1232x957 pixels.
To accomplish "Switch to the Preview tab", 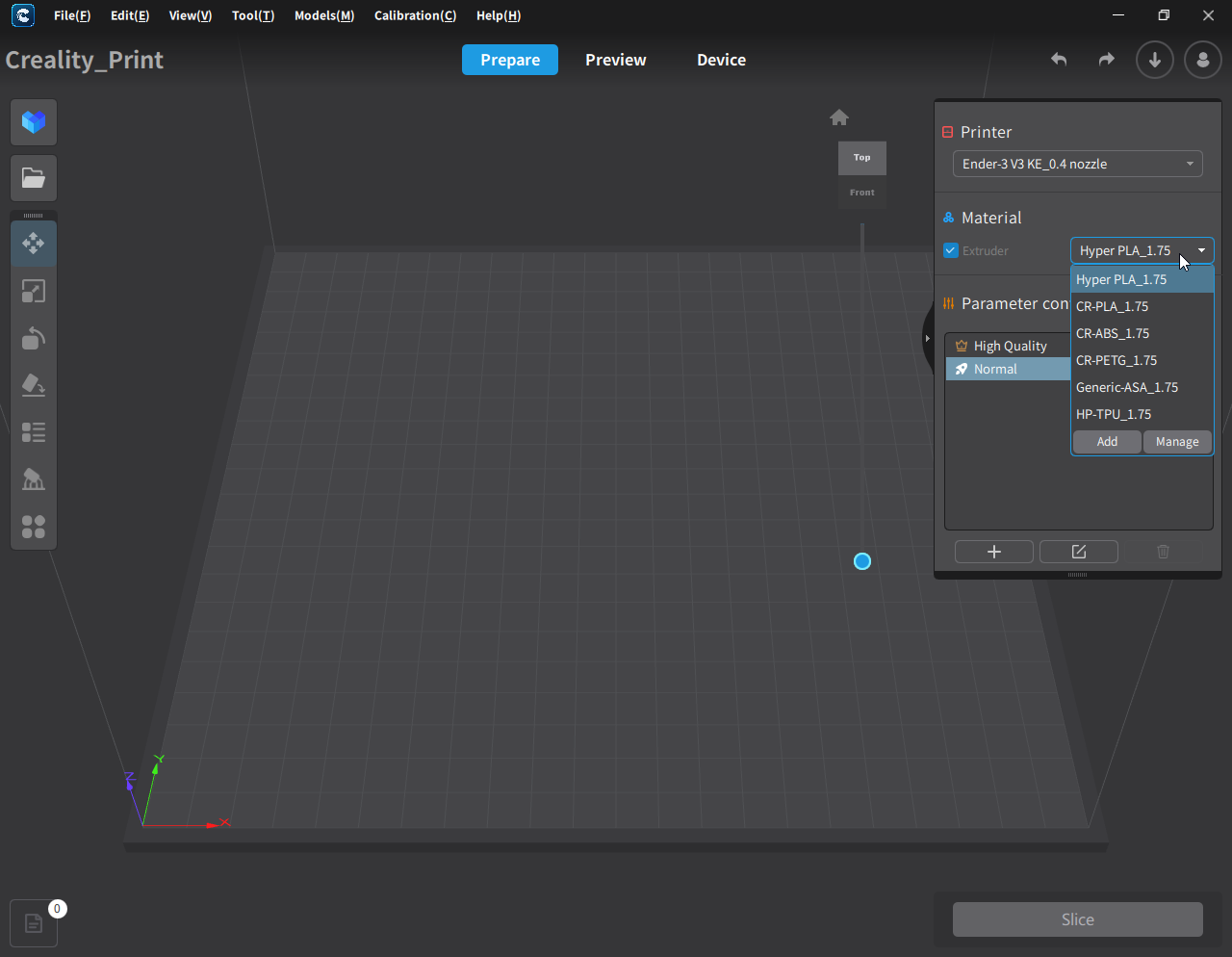I will 616,60.
